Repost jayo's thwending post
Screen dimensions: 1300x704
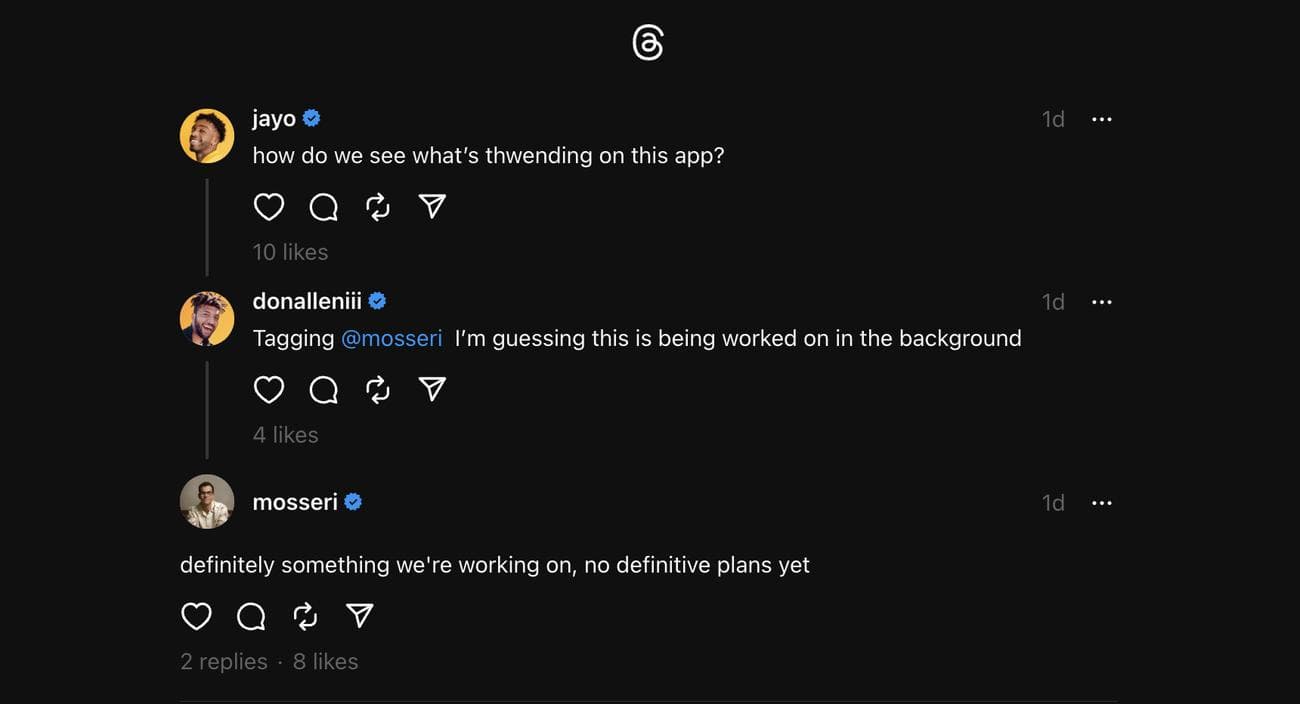click(377, 207)
